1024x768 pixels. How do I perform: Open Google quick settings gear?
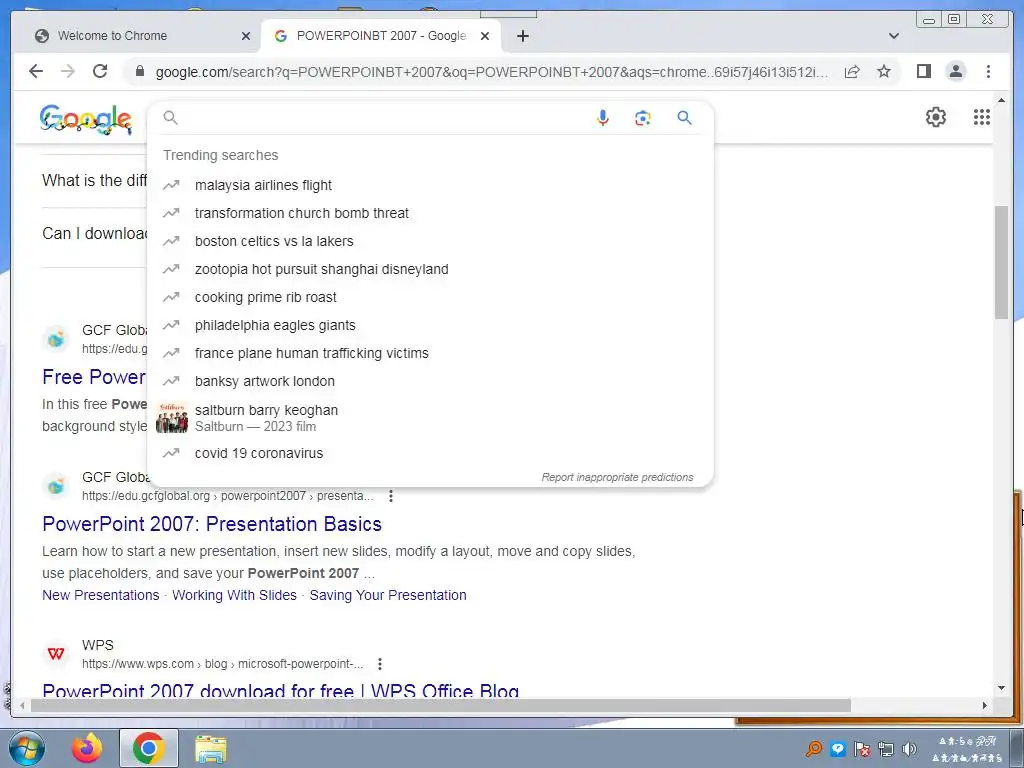pos(936,117)
